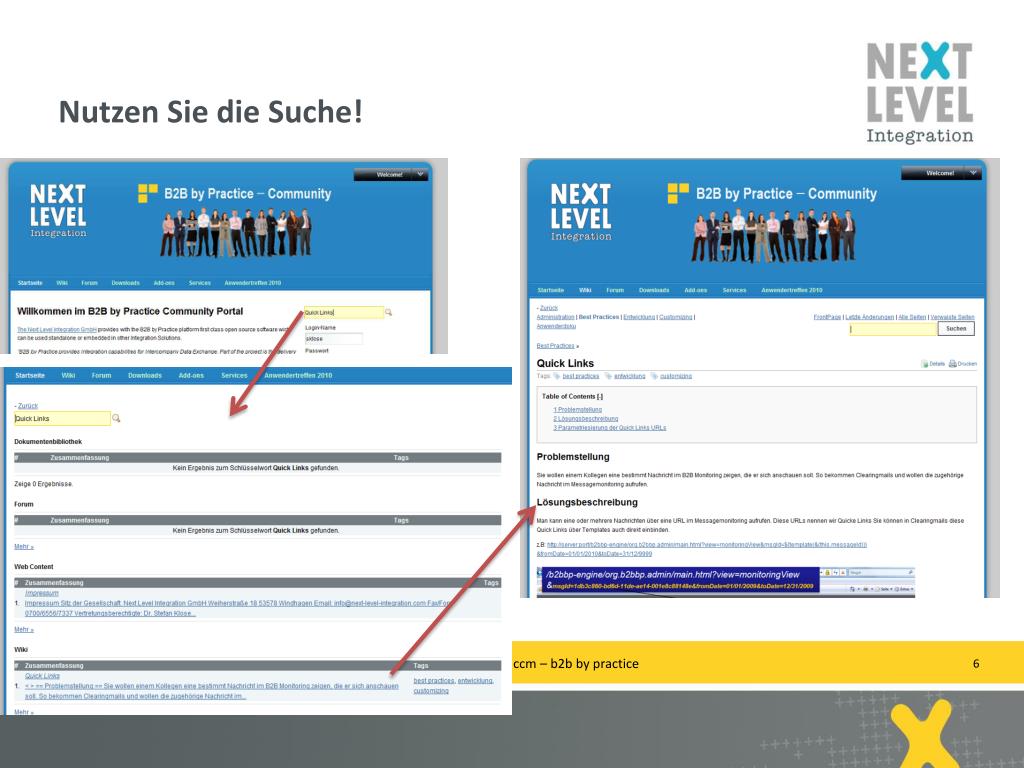This screenshot has width=1024, height=768.
Task: Click Next Level Integration logo in top-left portal screenshot
Action: (x=58, y=211)
